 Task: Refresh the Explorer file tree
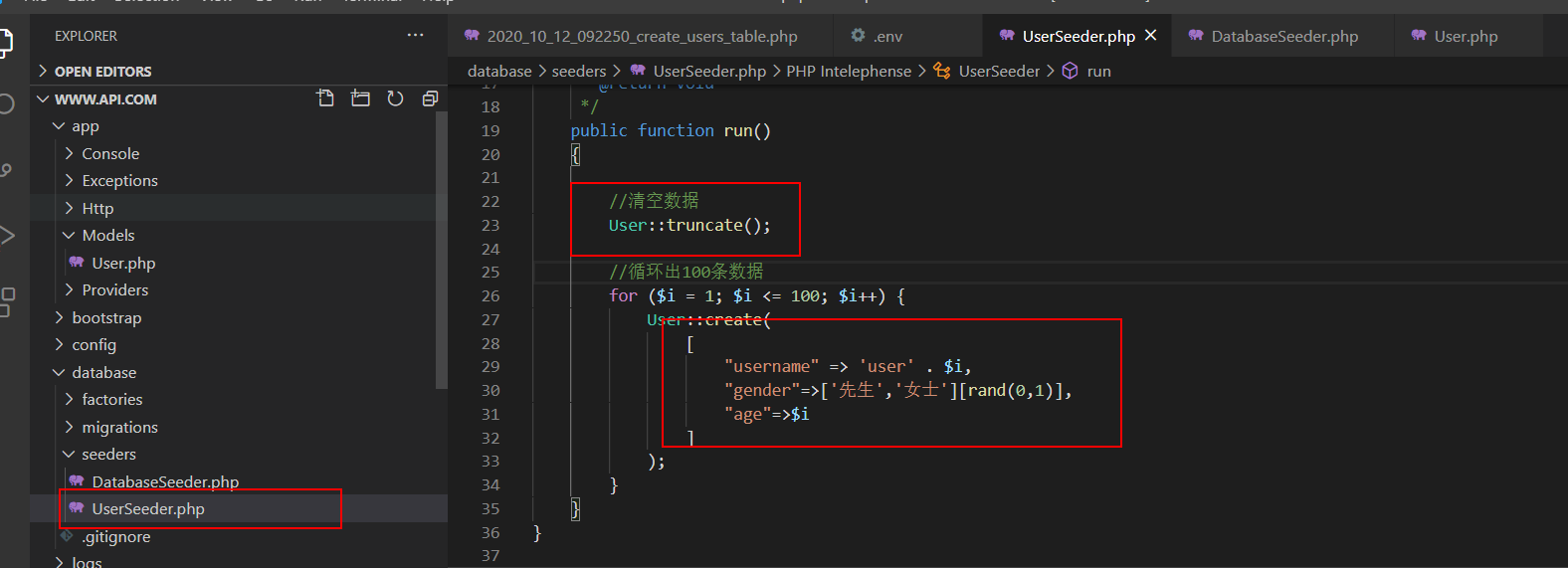[x=395, y=98]
